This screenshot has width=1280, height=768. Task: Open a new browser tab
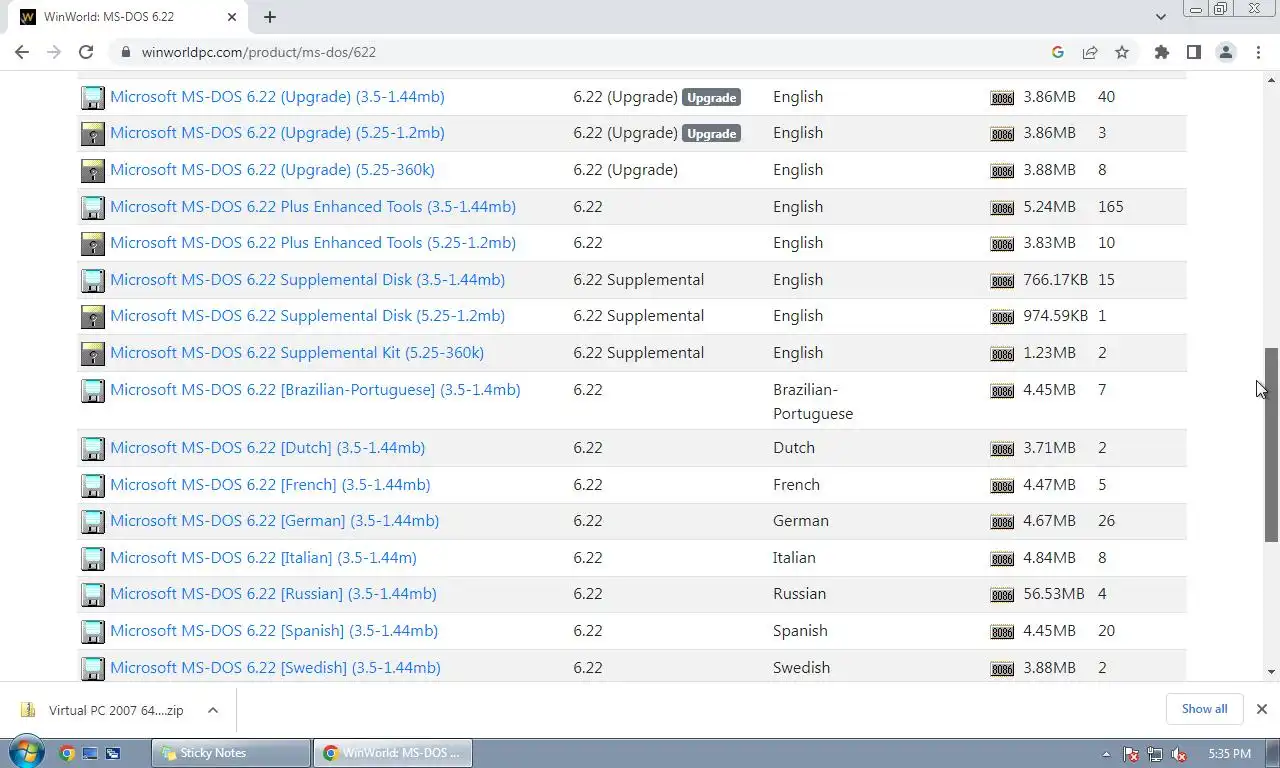click(x=270, y=17)
